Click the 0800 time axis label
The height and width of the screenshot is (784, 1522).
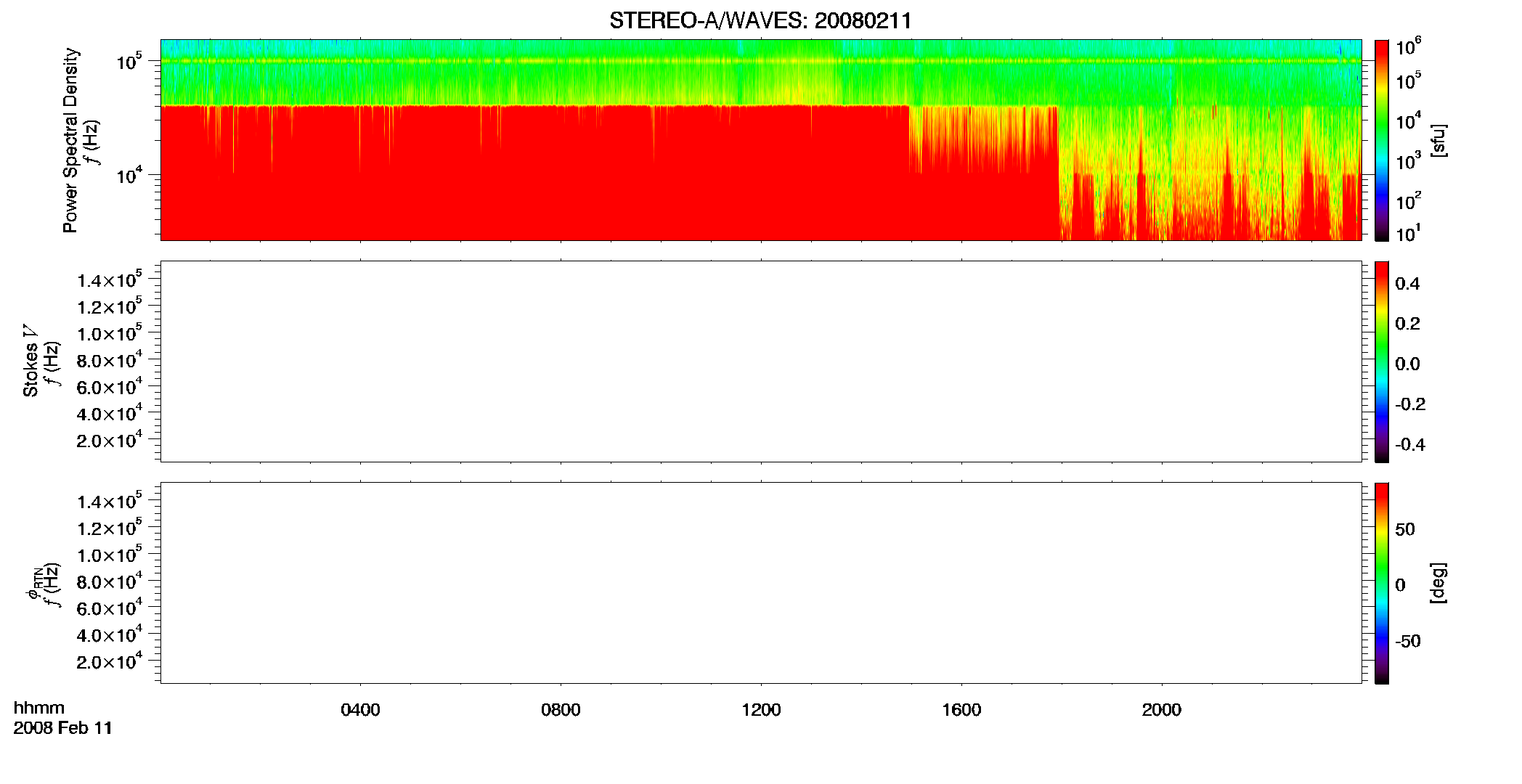[x=561, y=710]
